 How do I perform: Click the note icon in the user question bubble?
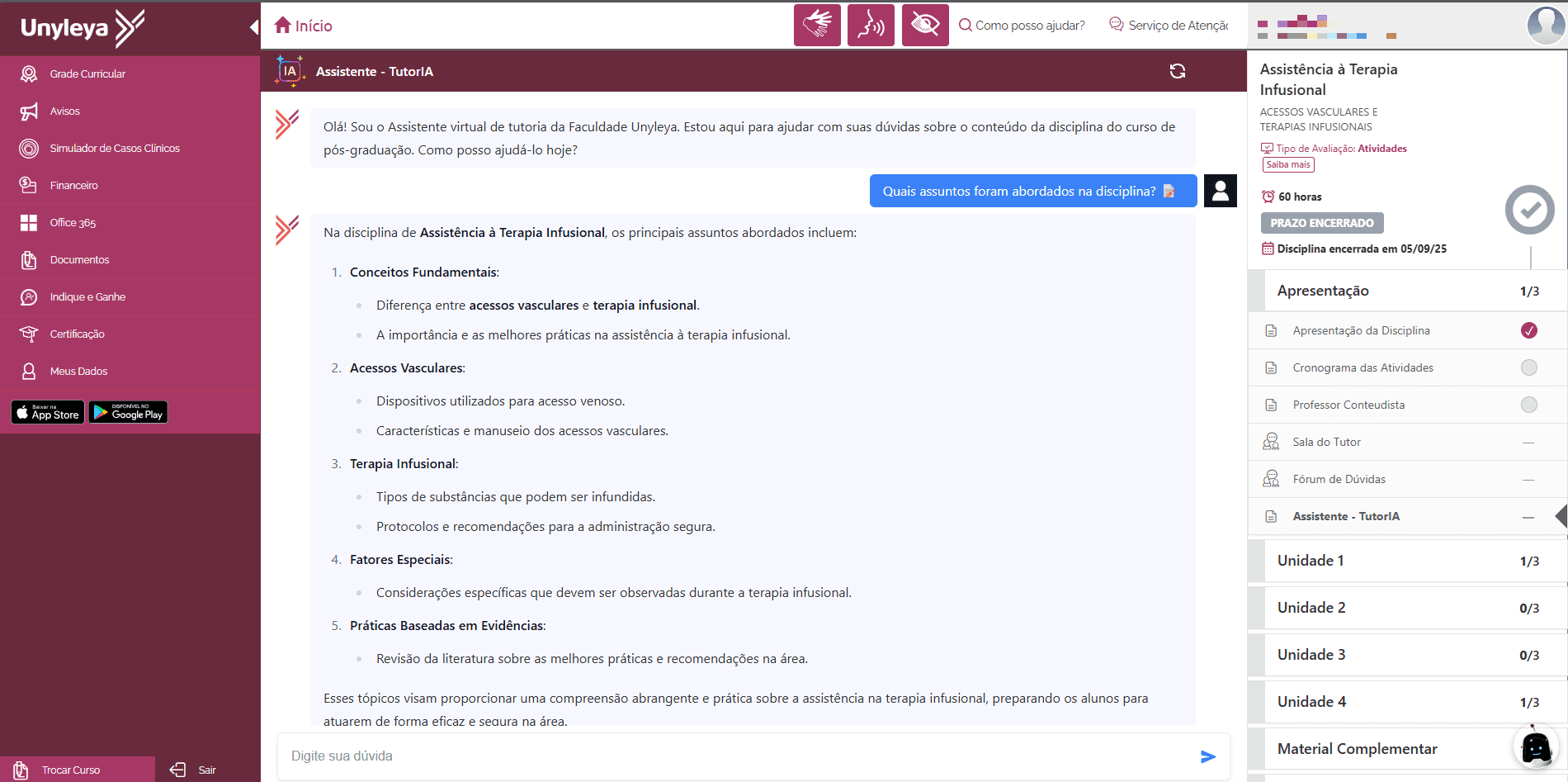tap(1169, 191)
